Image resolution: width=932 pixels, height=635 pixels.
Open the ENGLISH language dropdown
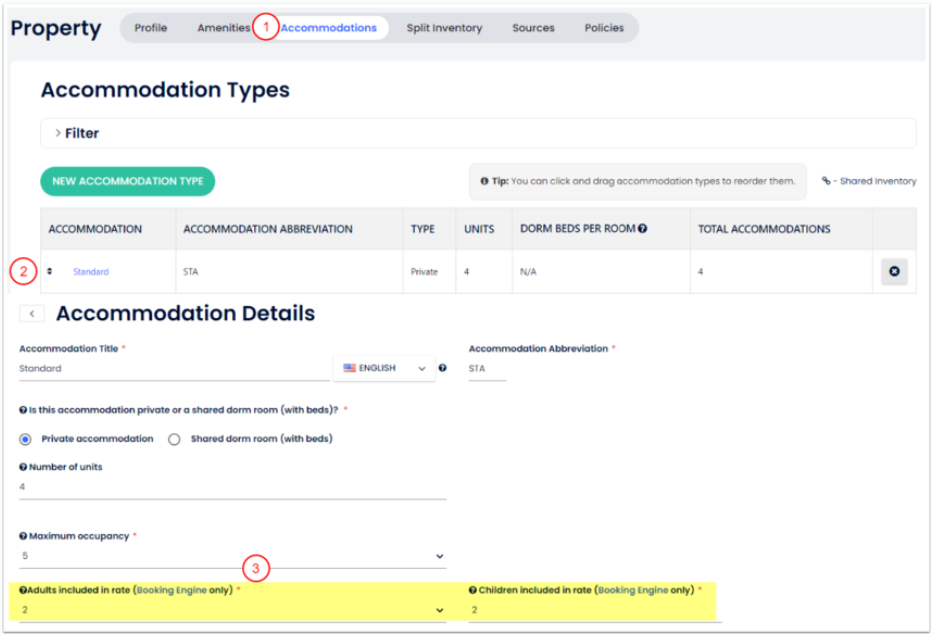pyautogui.click(x=385, y=368)
